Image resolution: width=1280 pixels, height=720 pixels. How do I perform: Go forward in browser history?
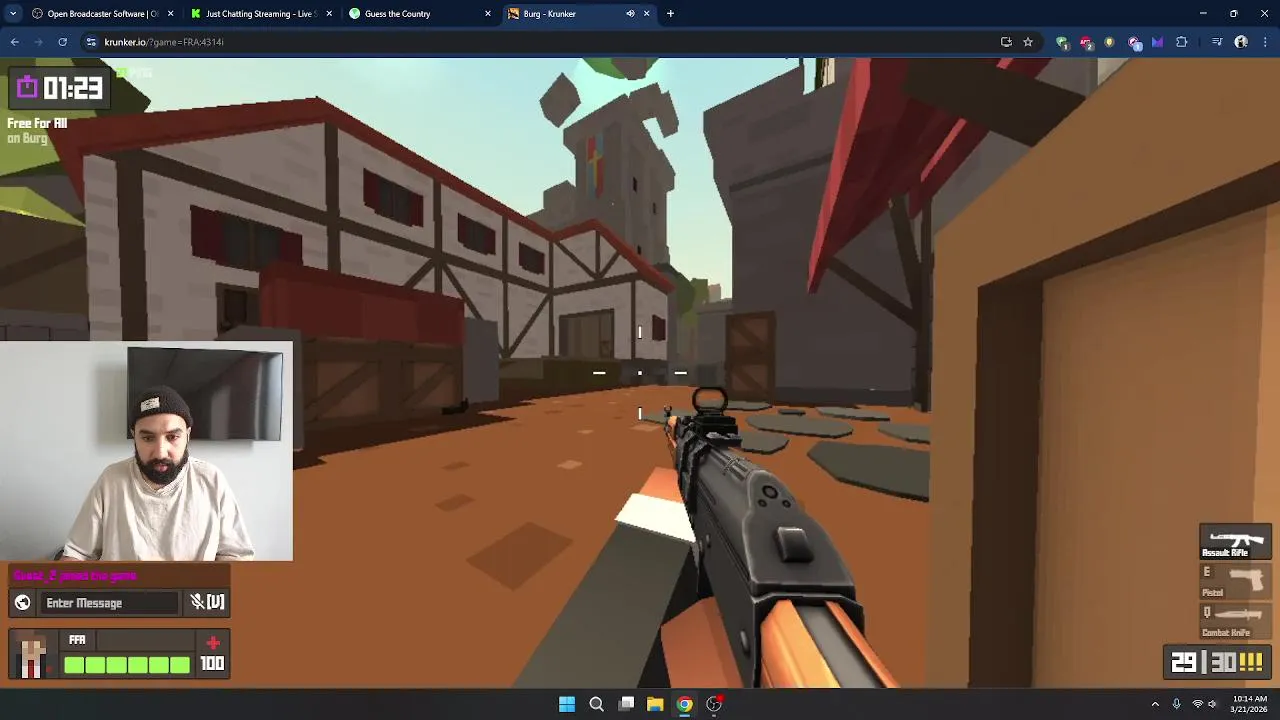pos(38,42)
